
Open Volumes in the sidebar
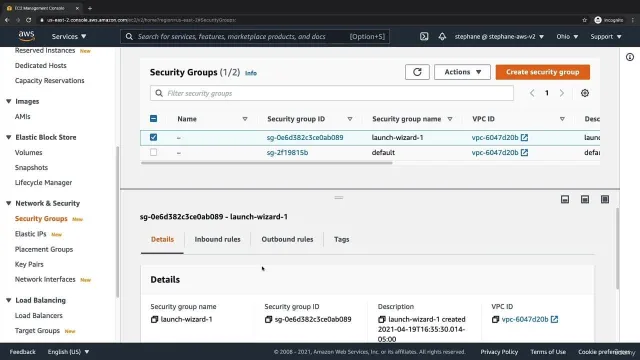[x=29, y=153]
